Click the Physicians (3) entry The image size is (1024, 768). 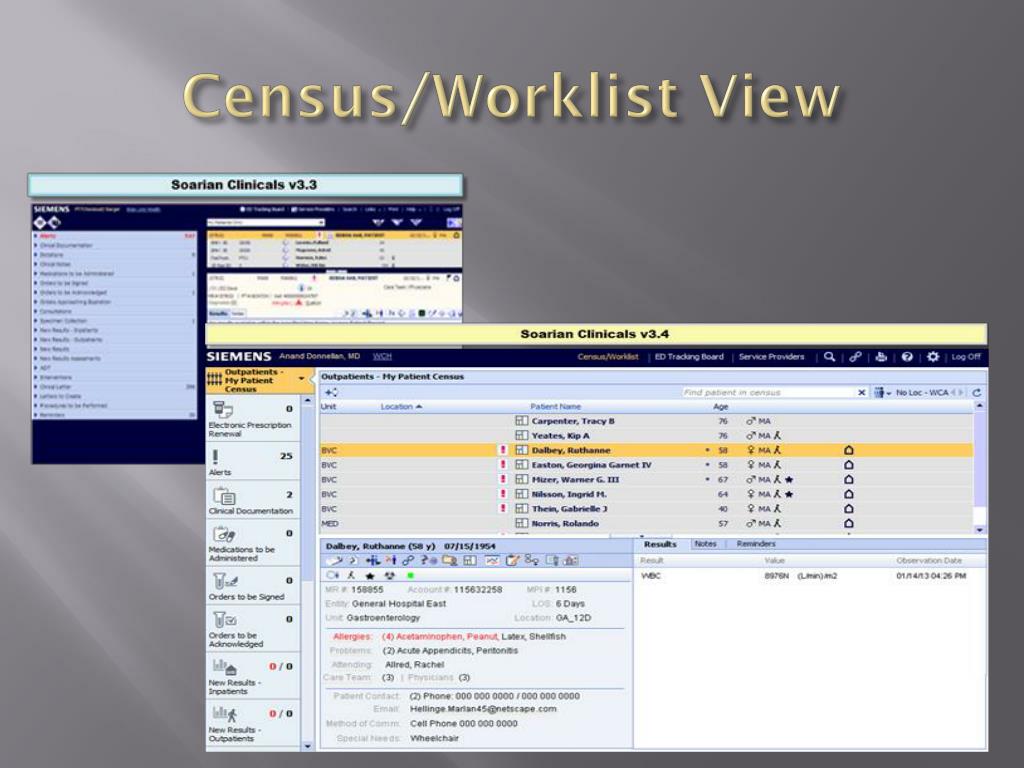[439, 678]
